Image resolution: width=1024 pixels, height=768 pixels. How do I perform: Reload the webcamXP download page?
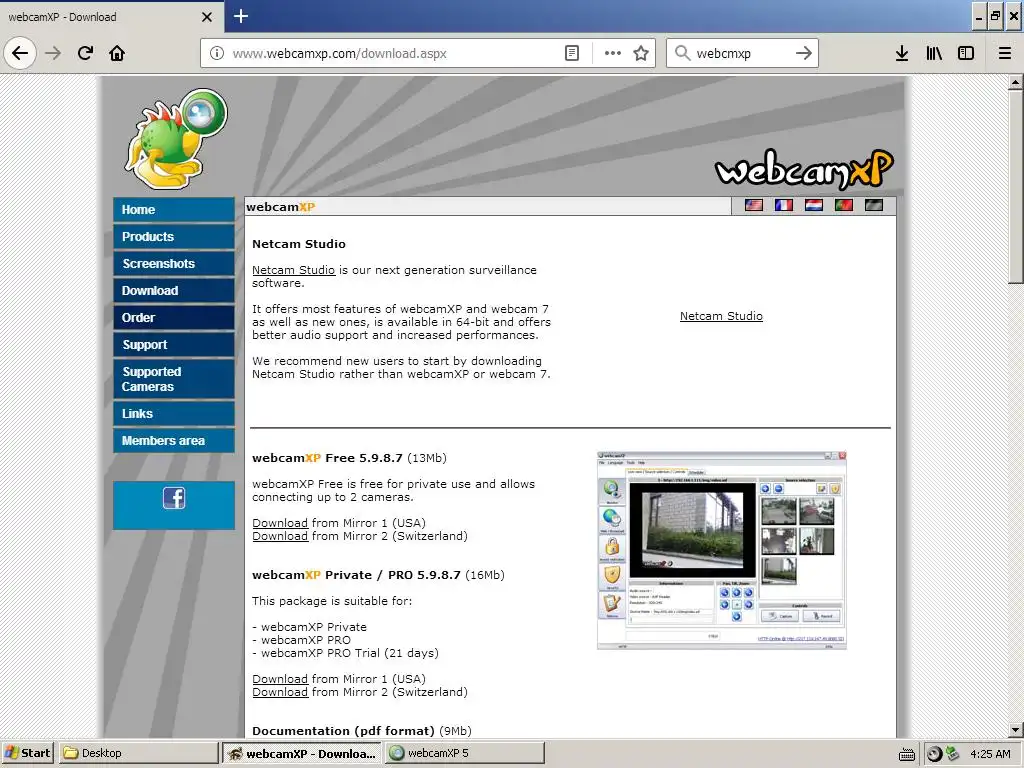[x=86, y=53]
